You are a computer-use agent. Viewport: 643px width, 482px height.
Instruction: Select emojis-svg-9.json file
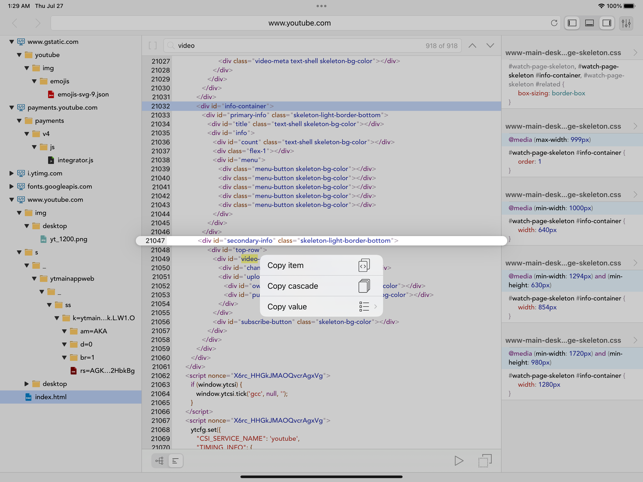pyautogui.click(x=78, y=94)
